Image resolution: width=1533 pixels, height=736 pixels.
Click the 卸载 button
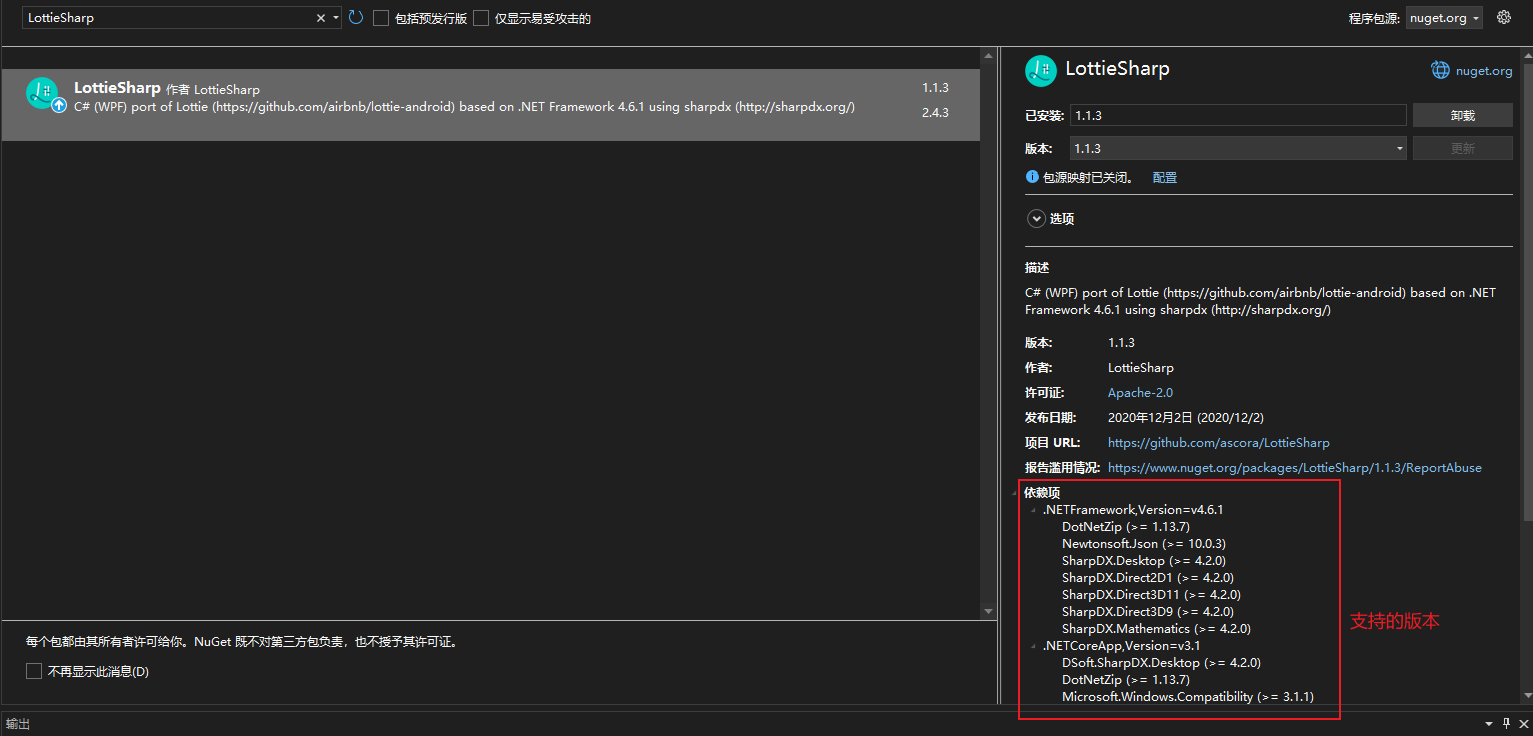(1462, 114)
